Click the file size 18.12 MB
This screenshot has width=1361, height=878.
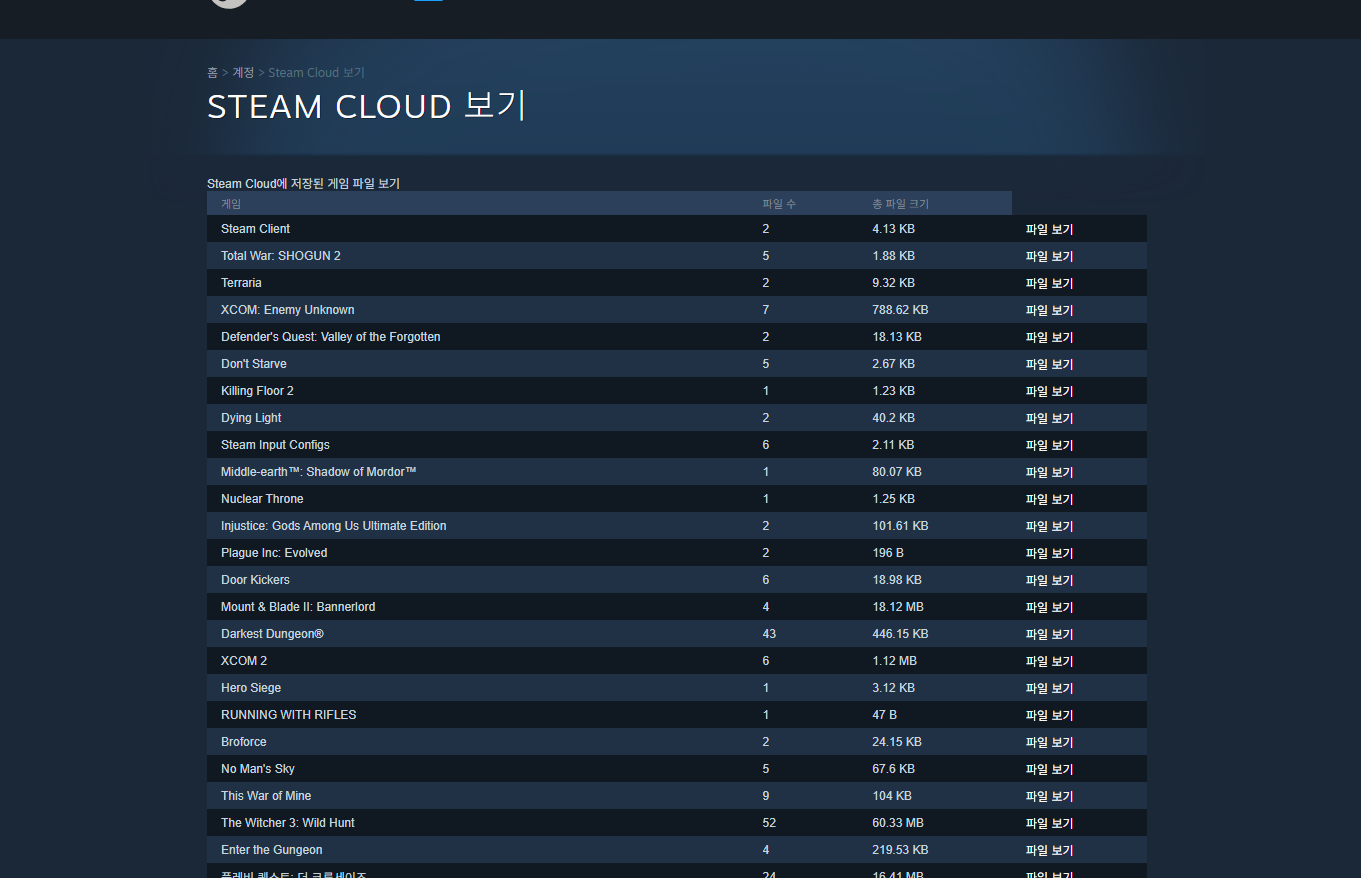tap(898, 607)
